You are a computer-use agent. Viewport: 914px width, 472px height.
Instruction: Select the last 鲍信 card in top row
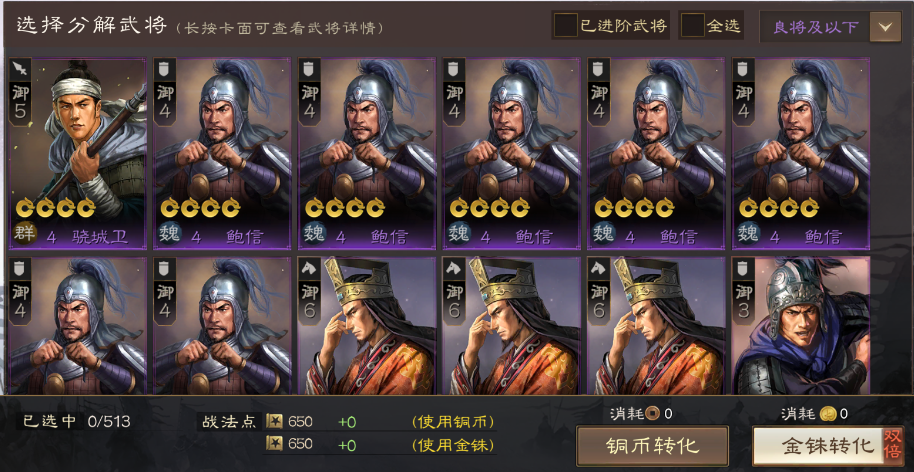[801, 154]
